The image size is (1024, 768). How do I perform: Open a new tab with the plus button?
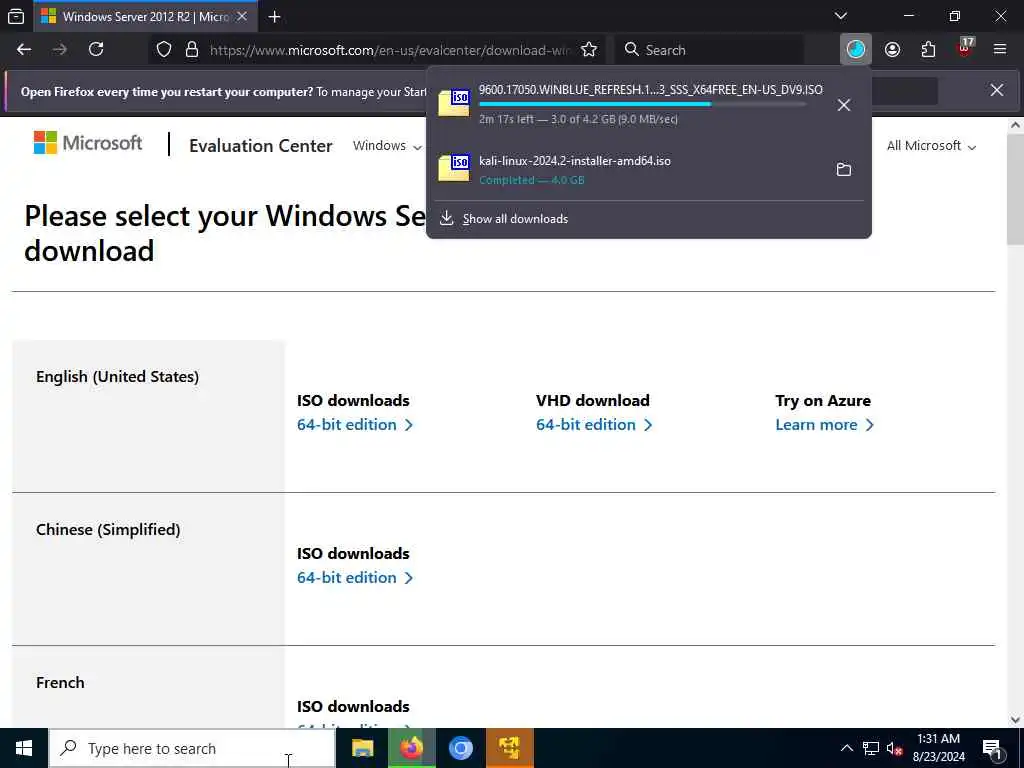[x=274, y=17]
